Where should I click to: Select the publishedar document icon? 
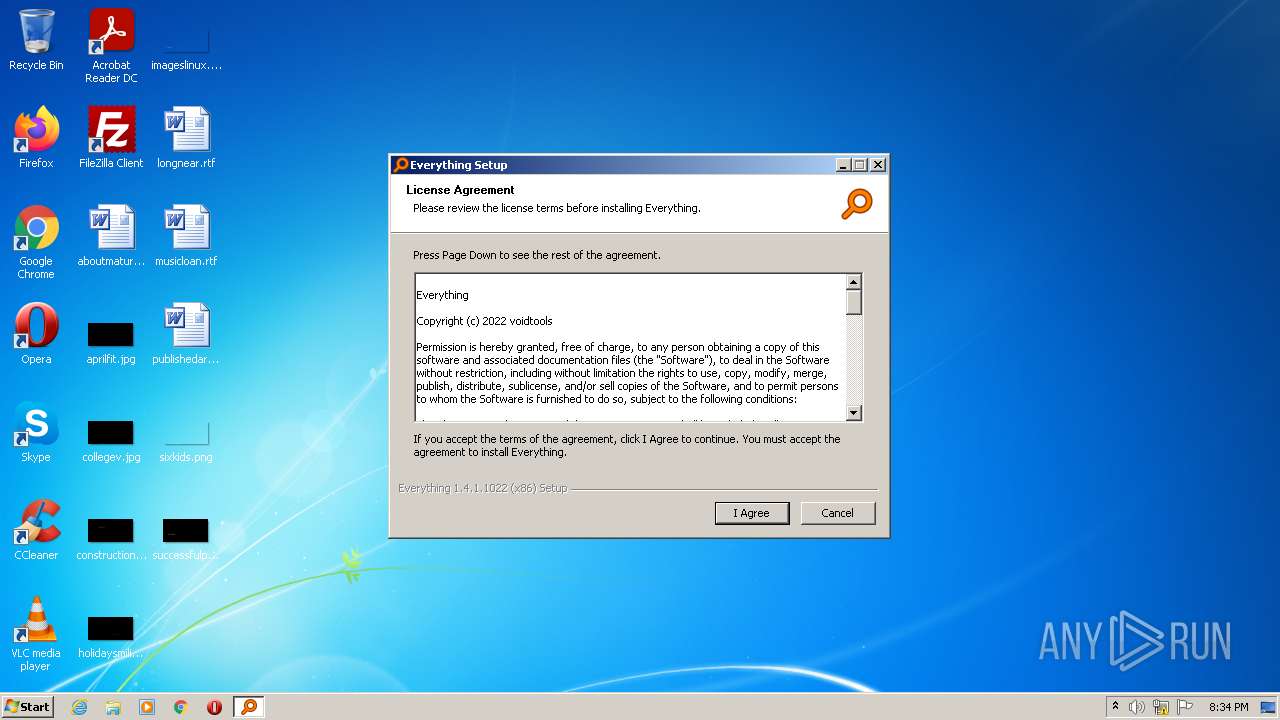pos(186,334)
